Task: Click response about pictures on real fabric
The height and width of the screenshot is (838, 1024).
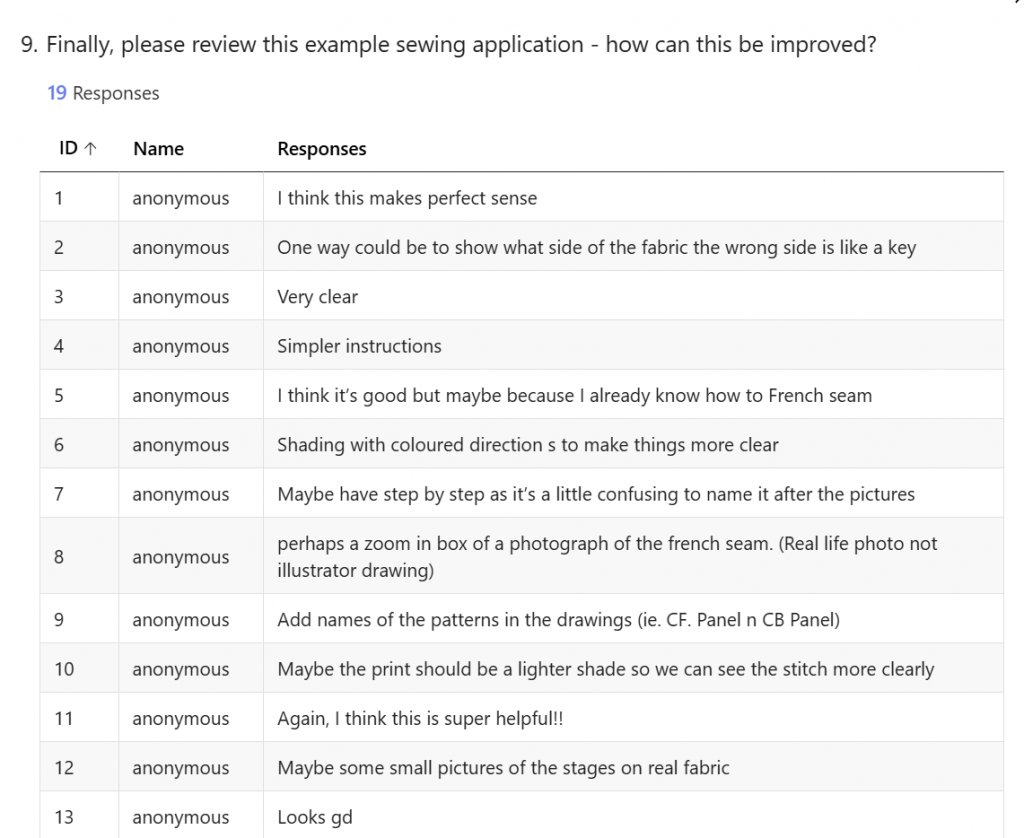Action: click(503, 768)
